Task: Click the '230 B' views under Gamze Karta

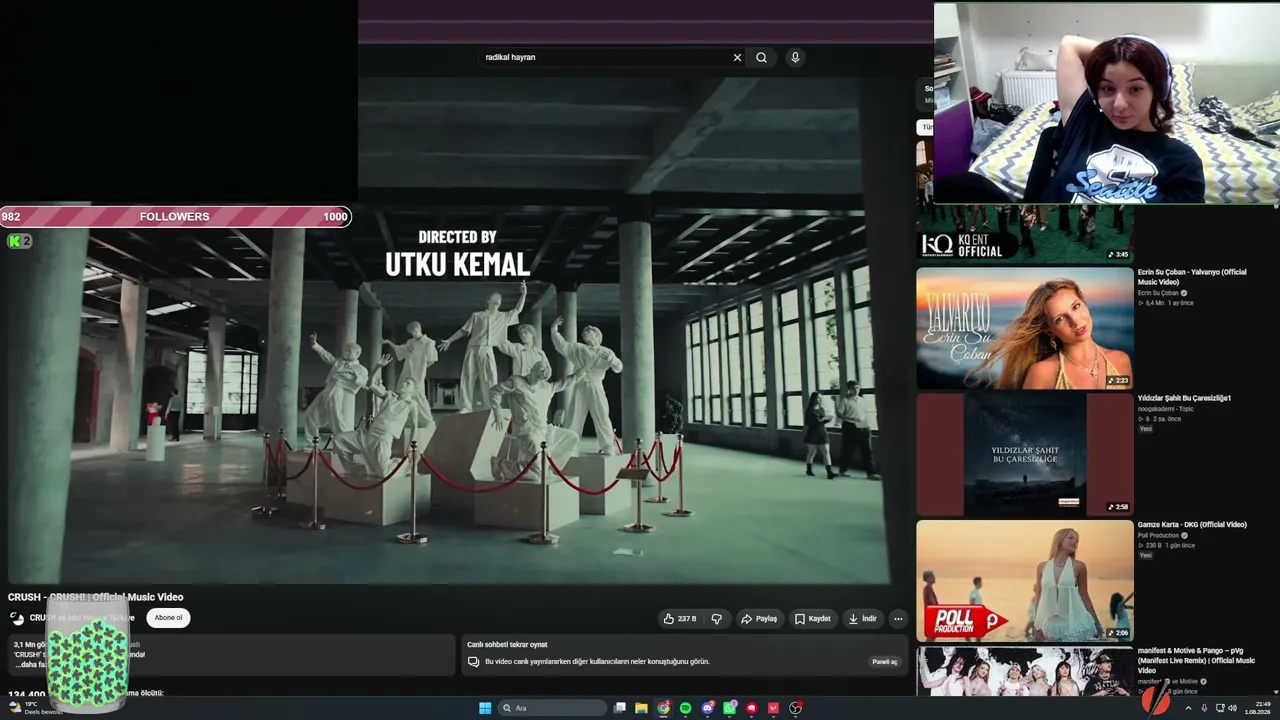Action: pyautogui.click(x=1154, y=546)
